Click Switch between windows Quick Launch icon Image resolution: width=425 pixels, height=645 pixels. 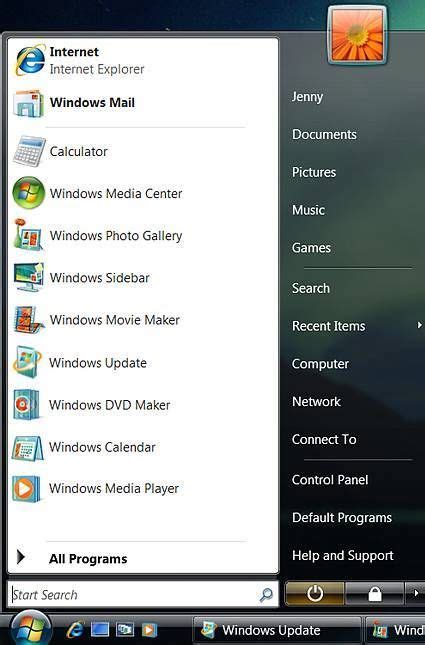pos(125,629)
